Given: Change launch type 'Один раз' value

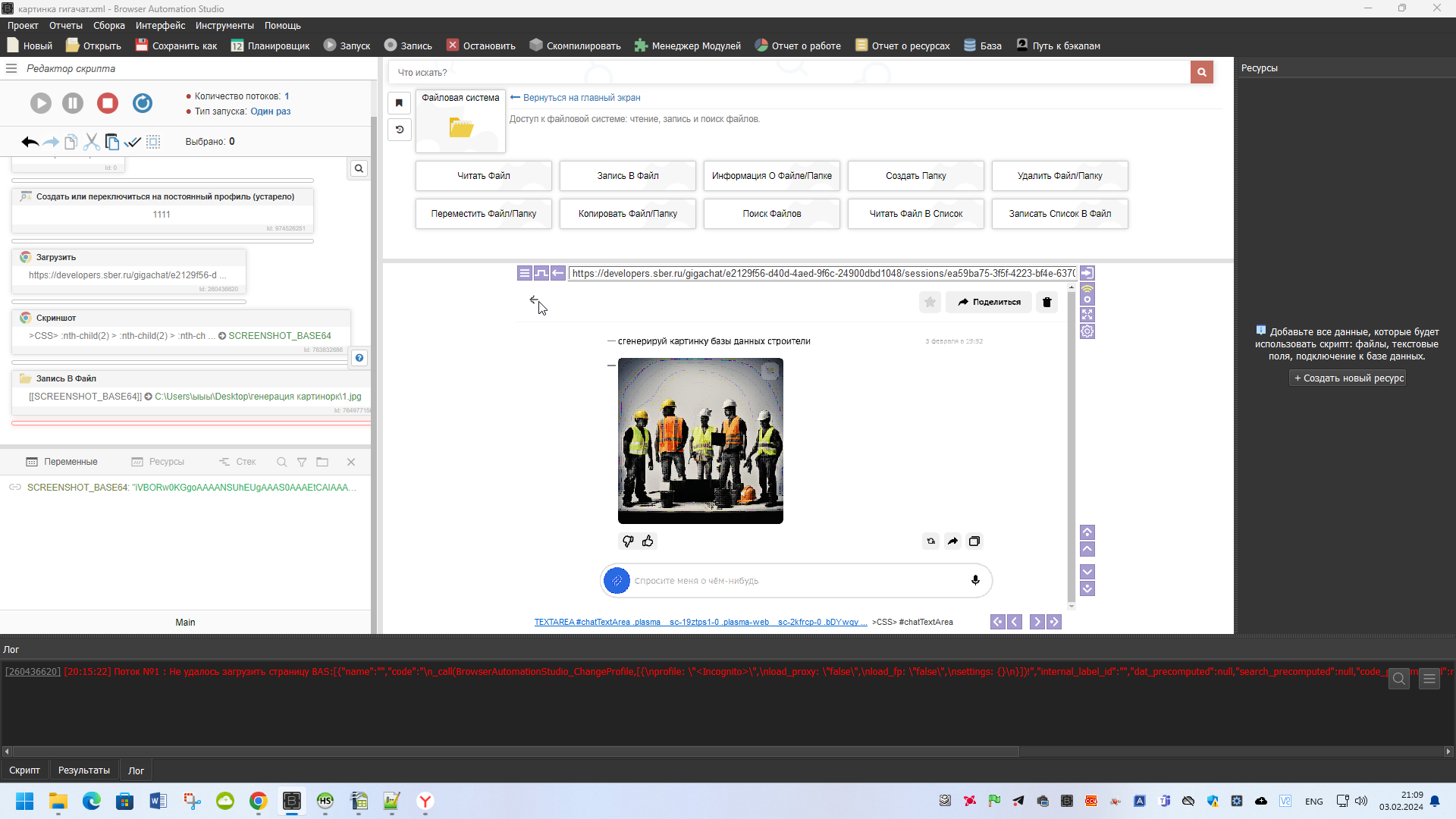Looking at the screenshot, I should [x=270, y=111].
